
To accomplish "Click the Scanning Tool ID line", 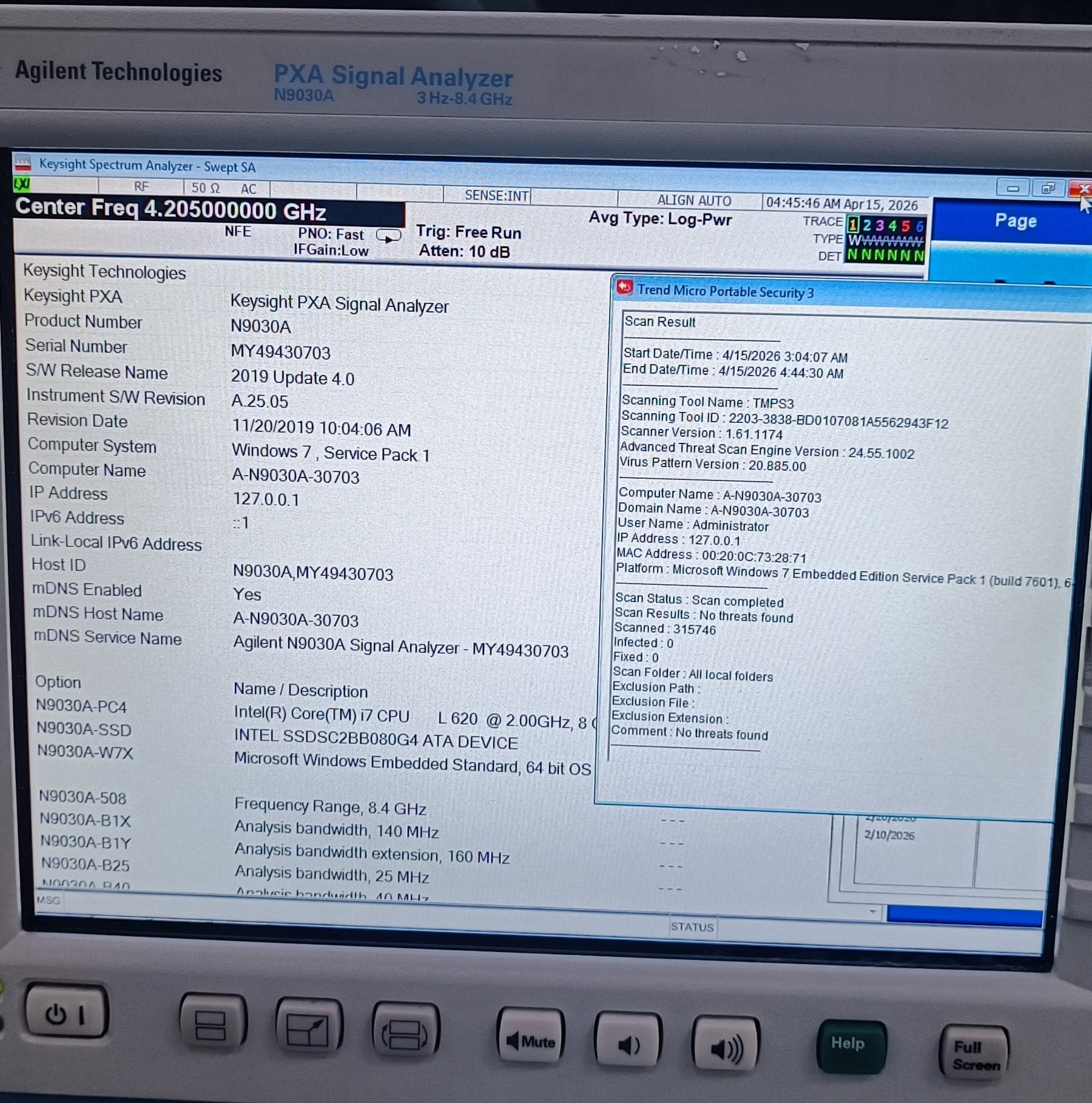I will (x=784, y=419).
